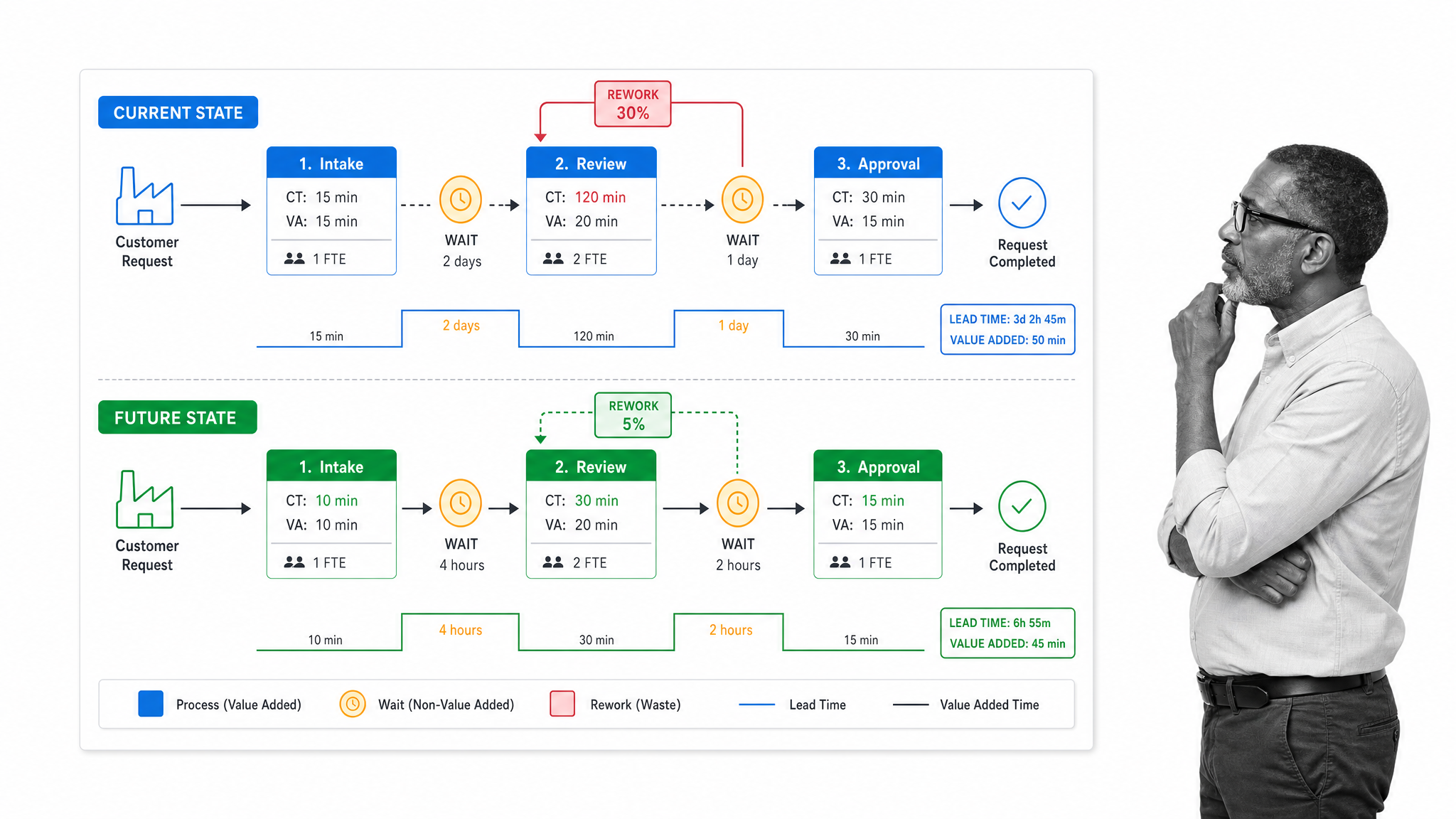Click the Customer Request label in Current State
This screenshot has width=1456, height=819.
(x=147, y=251)
